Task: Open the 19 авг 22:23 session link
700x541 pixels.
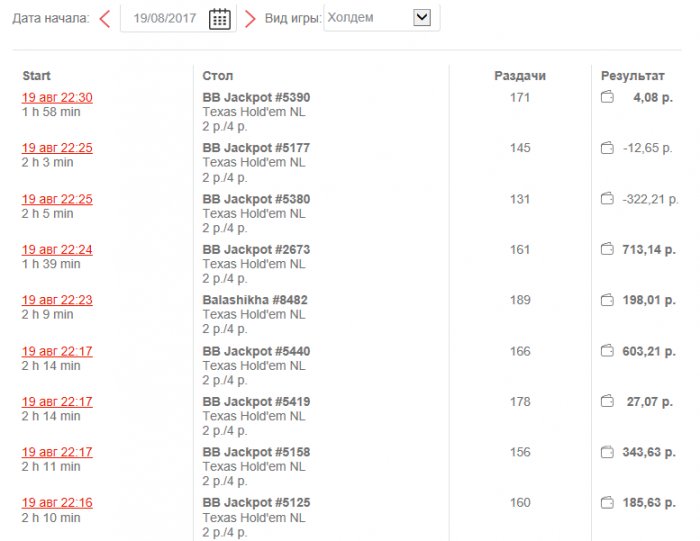Action: (x=57, y=300)
